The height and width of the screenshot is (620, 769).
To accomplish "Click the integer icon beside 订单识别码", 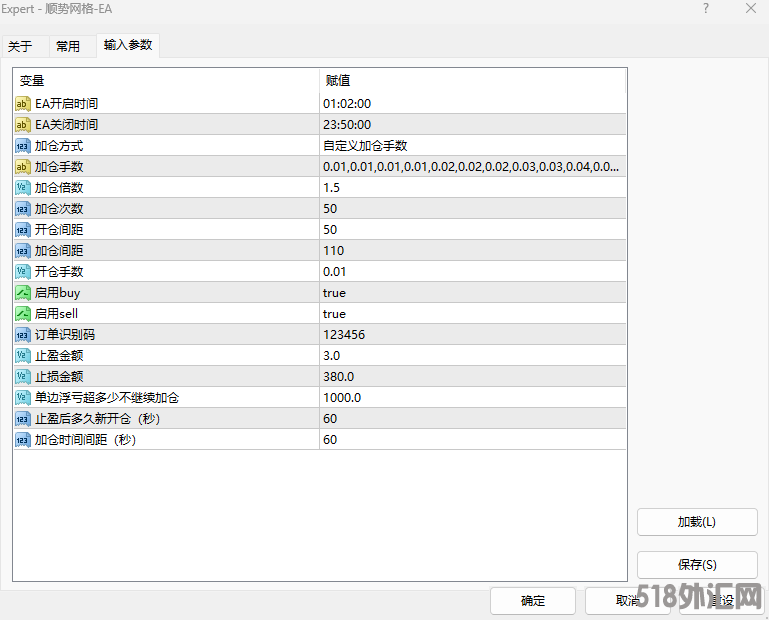I will (x=23, y=335).
